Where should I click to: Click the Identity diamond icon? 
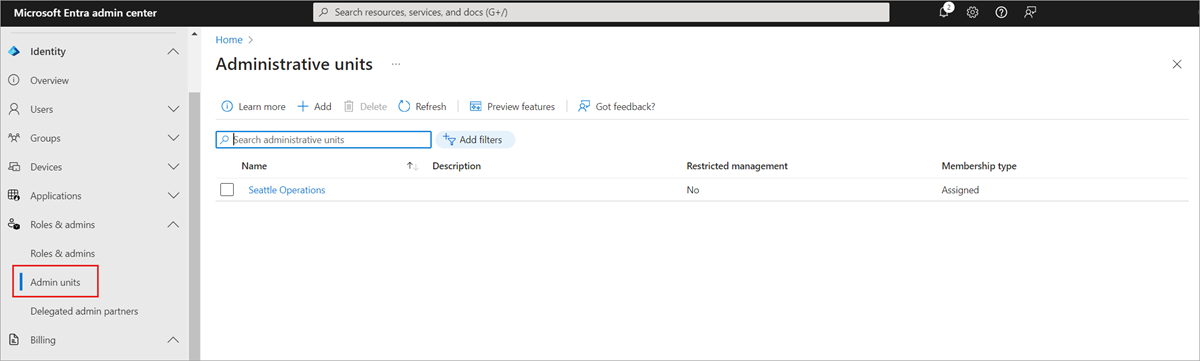[x=14, y=51]
